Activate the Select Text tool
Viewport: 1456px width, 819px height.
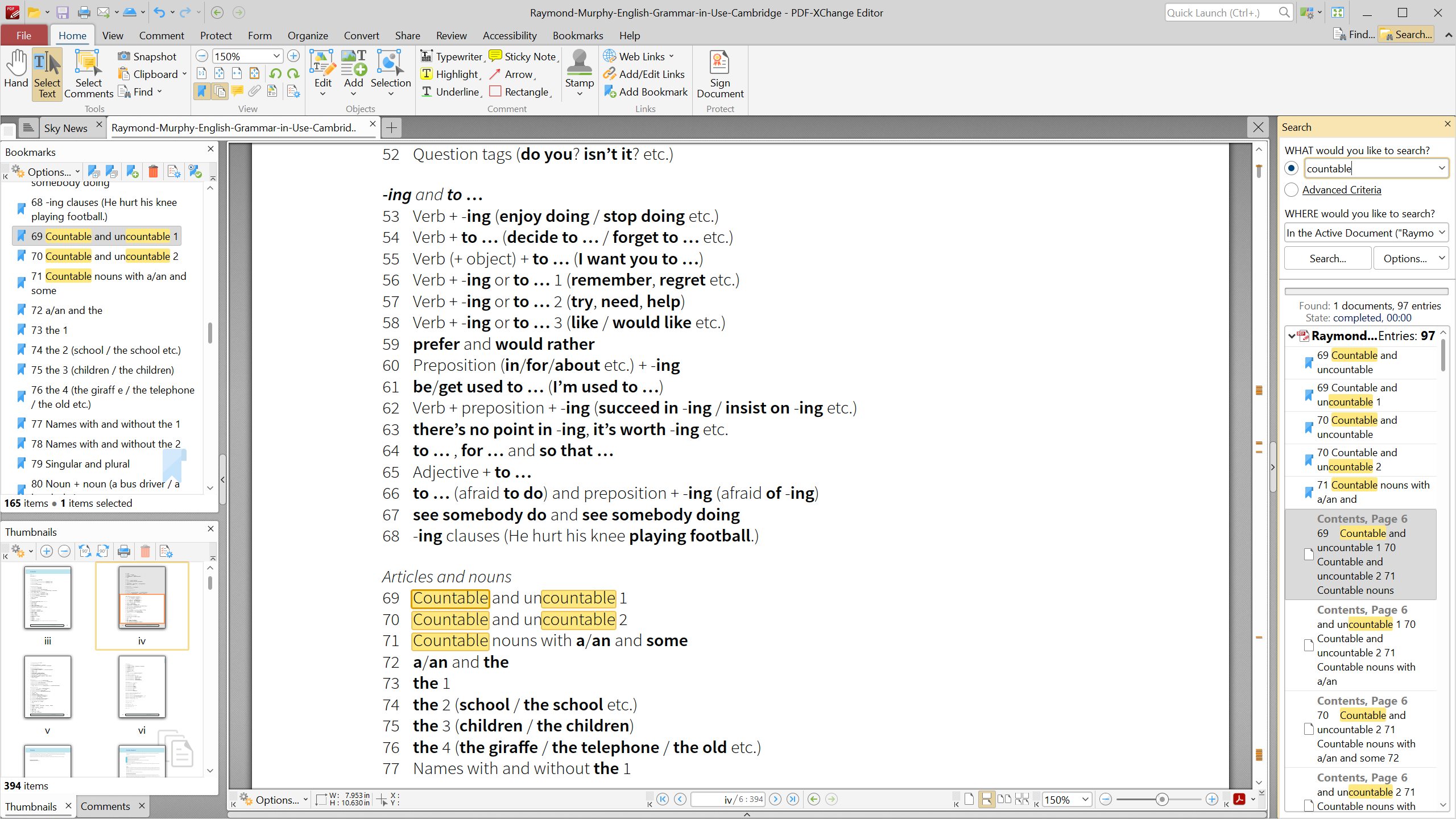47,73
